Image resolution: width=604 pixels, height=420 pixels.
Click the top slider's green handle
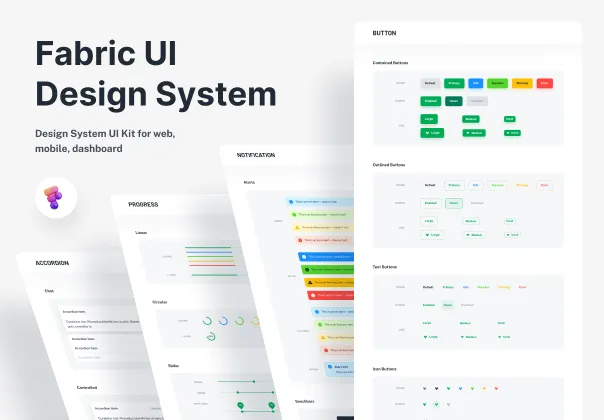(254, 381)
